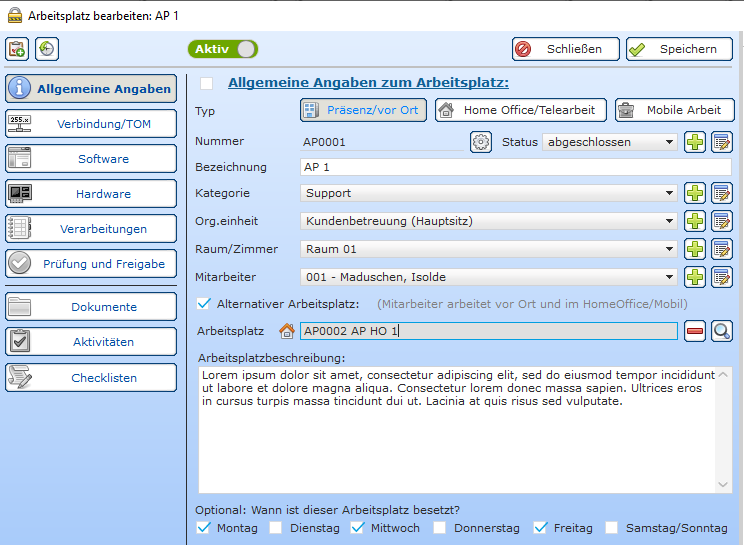Edit Mitarbeiter entries icon
Screen dimensions: 744x545
(x=722, y=277)
